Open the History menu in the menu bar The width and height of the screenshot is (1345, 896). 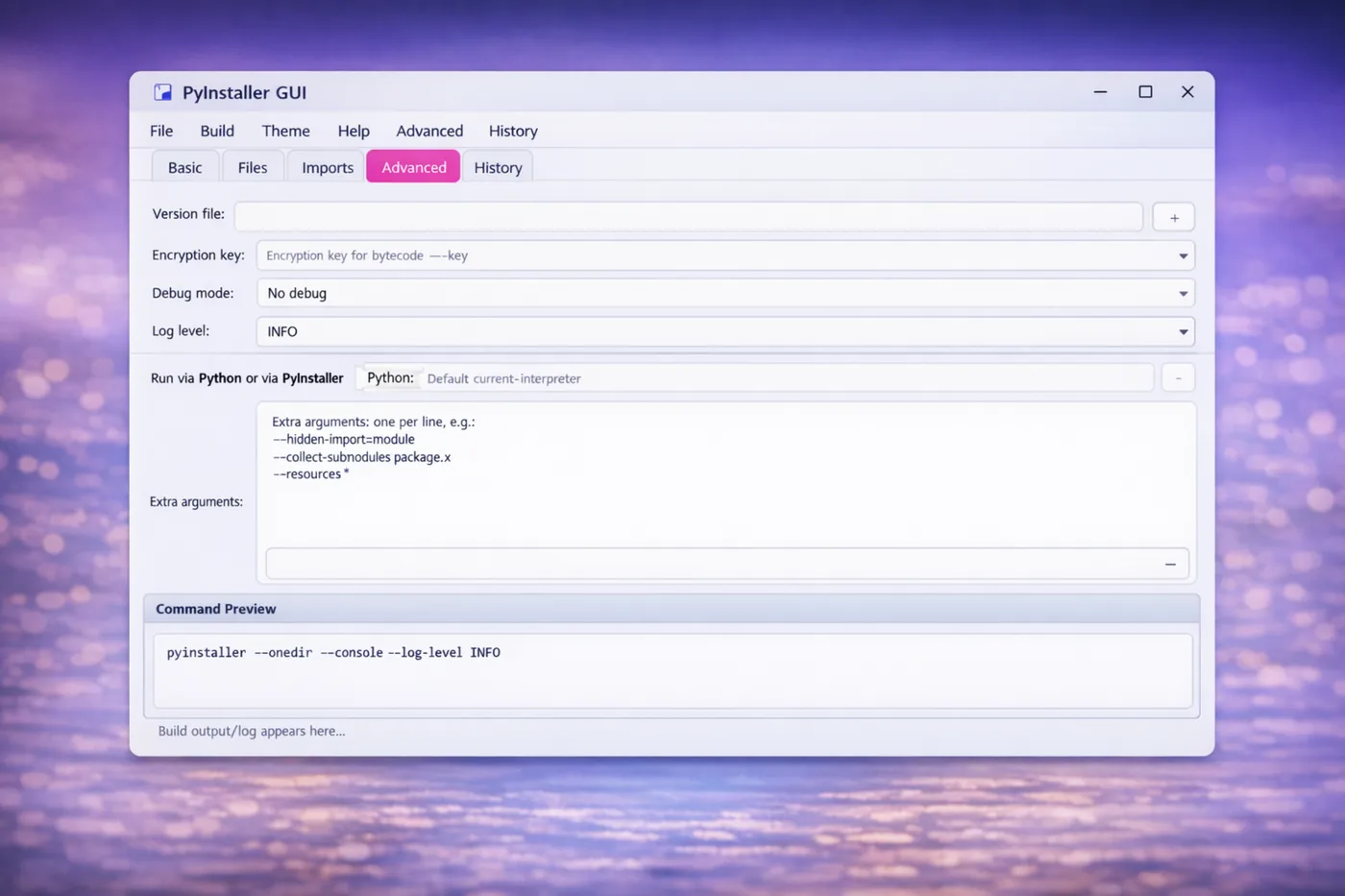coord(512,131)
